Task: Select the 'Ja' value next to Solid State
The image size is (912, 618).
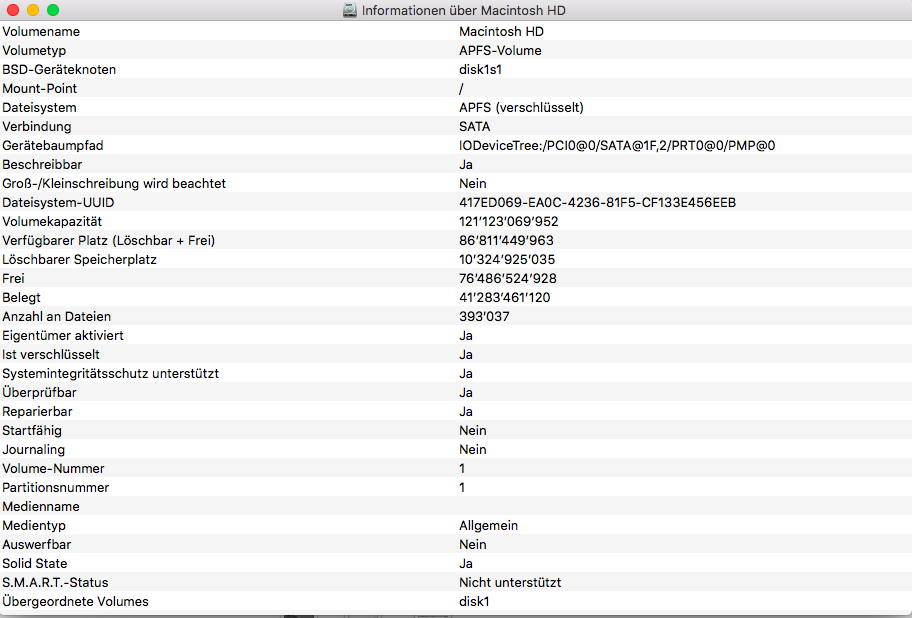Action: click(x=465, y=563)
